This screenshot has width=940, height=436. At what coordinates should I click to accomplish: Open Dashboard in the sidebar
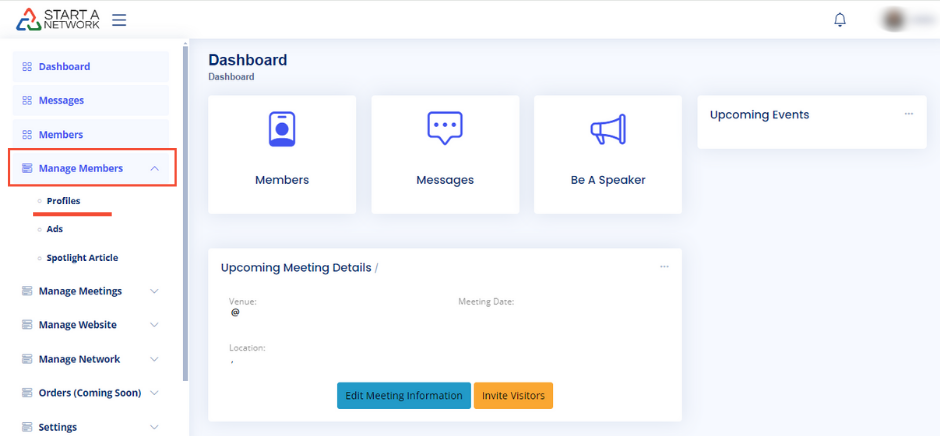(64, 67)
